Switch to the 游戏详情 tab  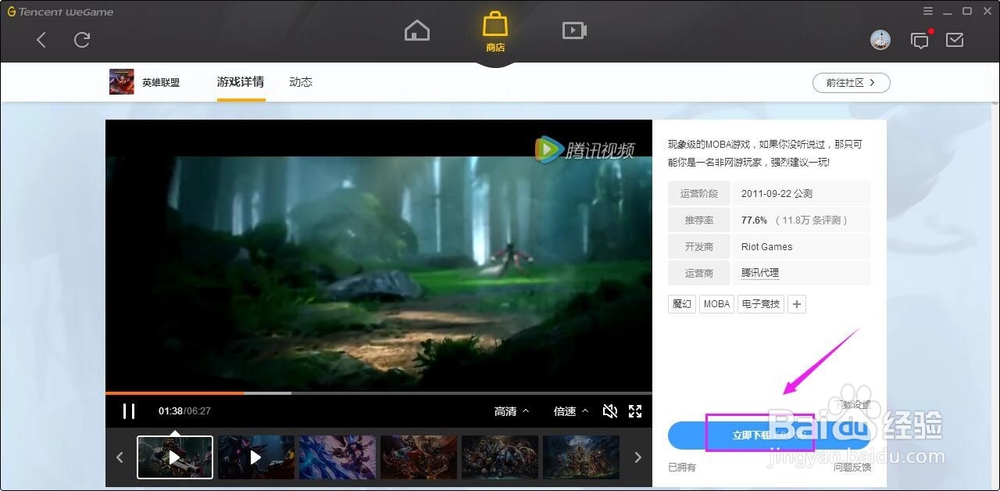point(240,82)
